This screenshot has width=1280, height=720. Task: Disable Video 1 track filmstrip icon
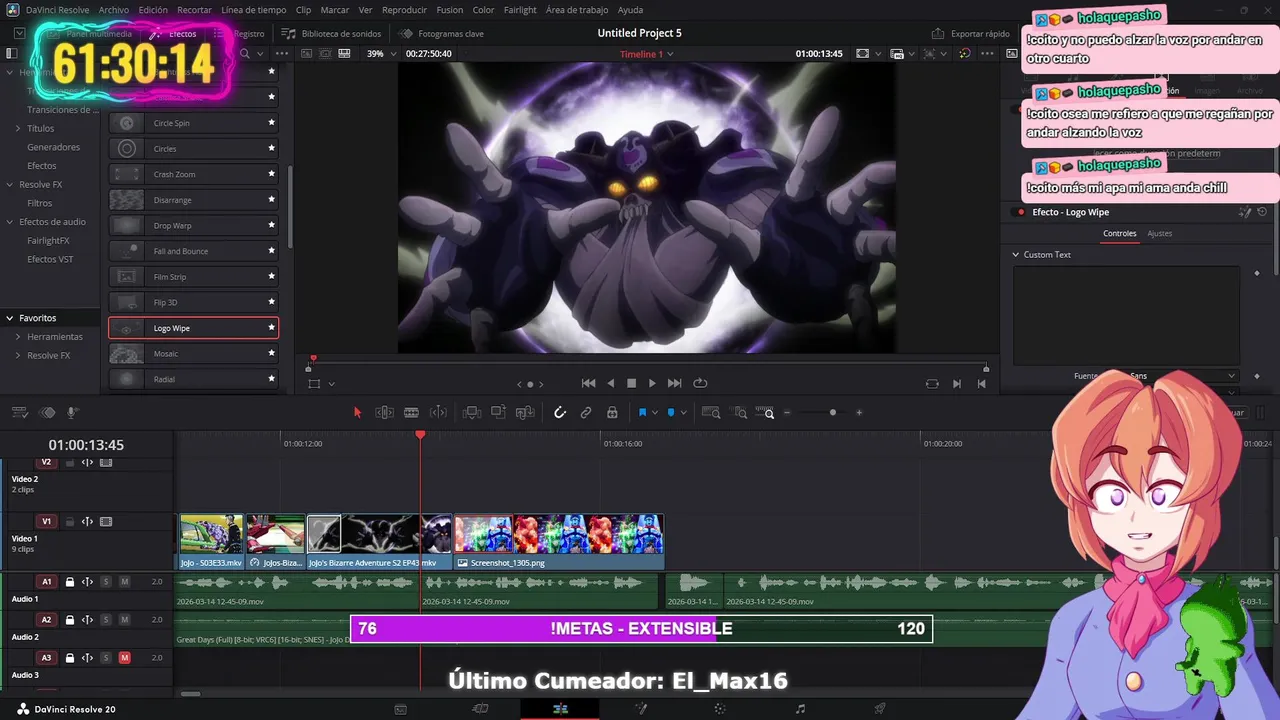coord(106,521)
